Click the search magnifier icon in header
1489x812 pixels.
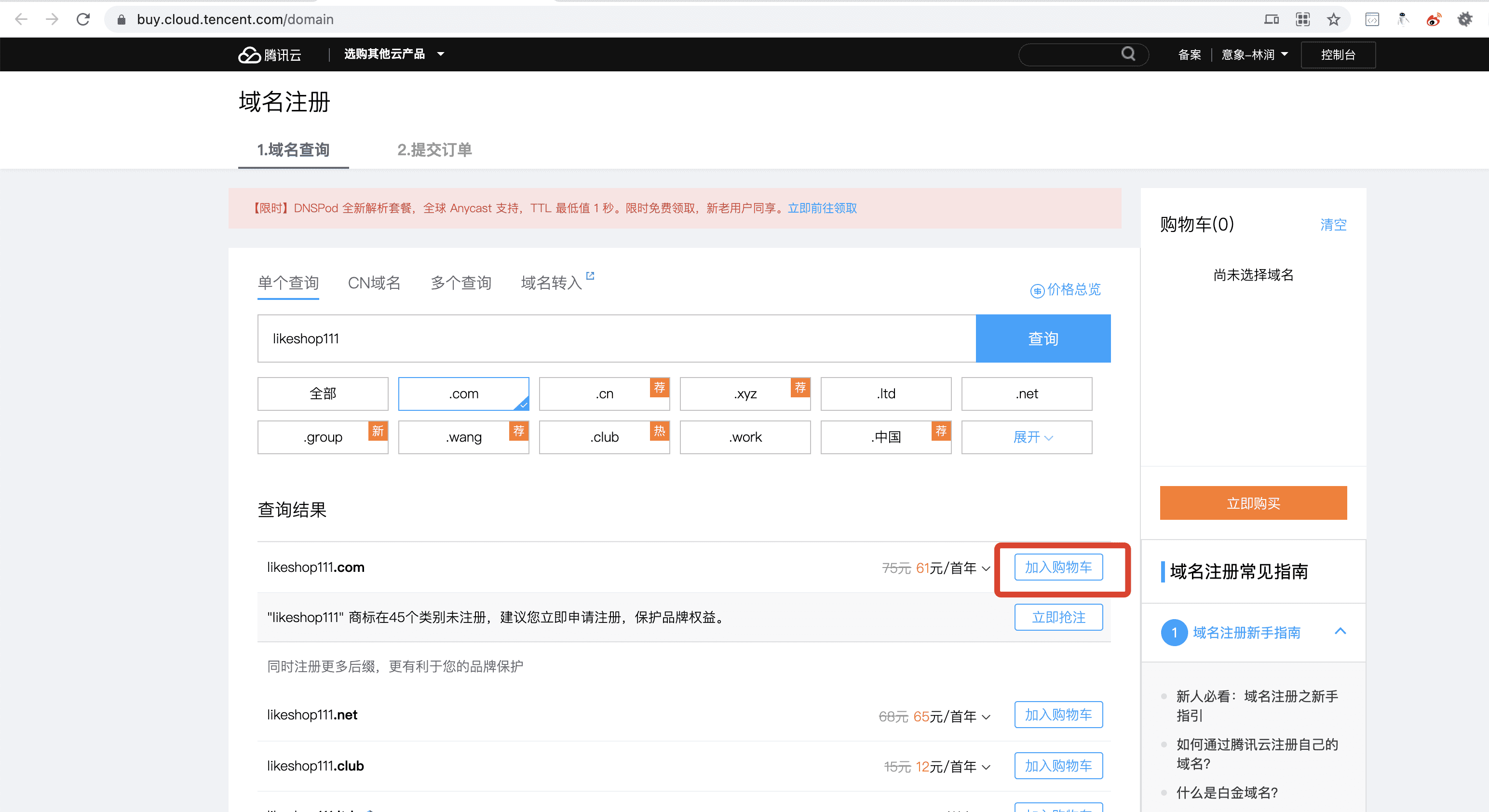point(1128,54)
